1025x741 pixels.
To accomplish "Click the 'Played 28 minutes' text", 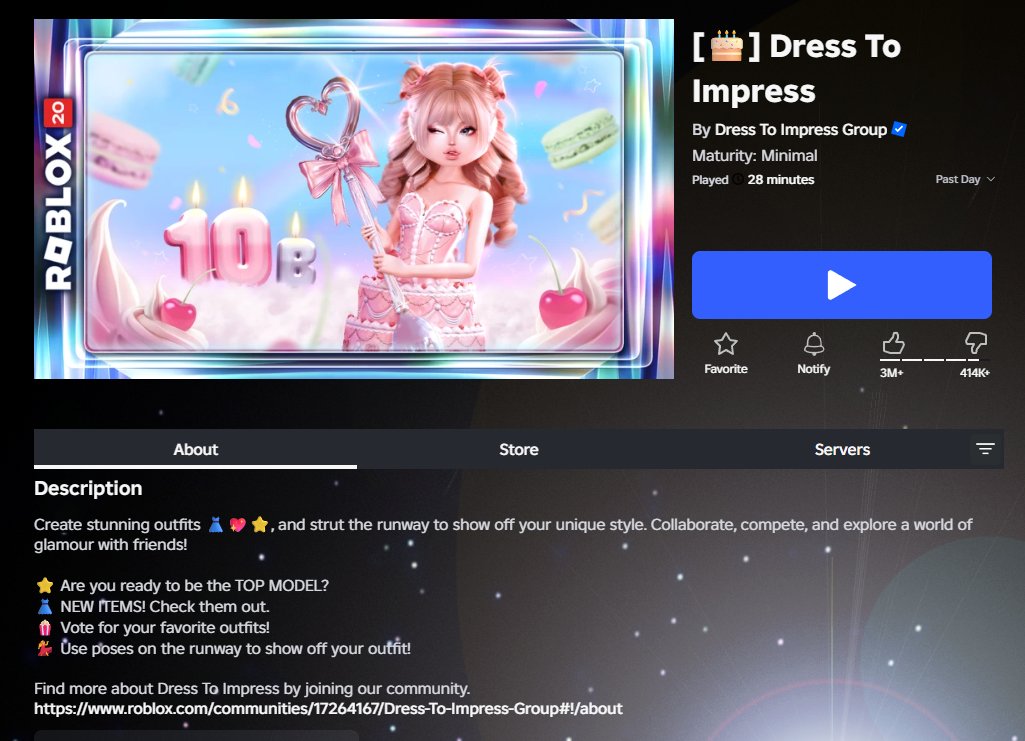I will [753, 180].
